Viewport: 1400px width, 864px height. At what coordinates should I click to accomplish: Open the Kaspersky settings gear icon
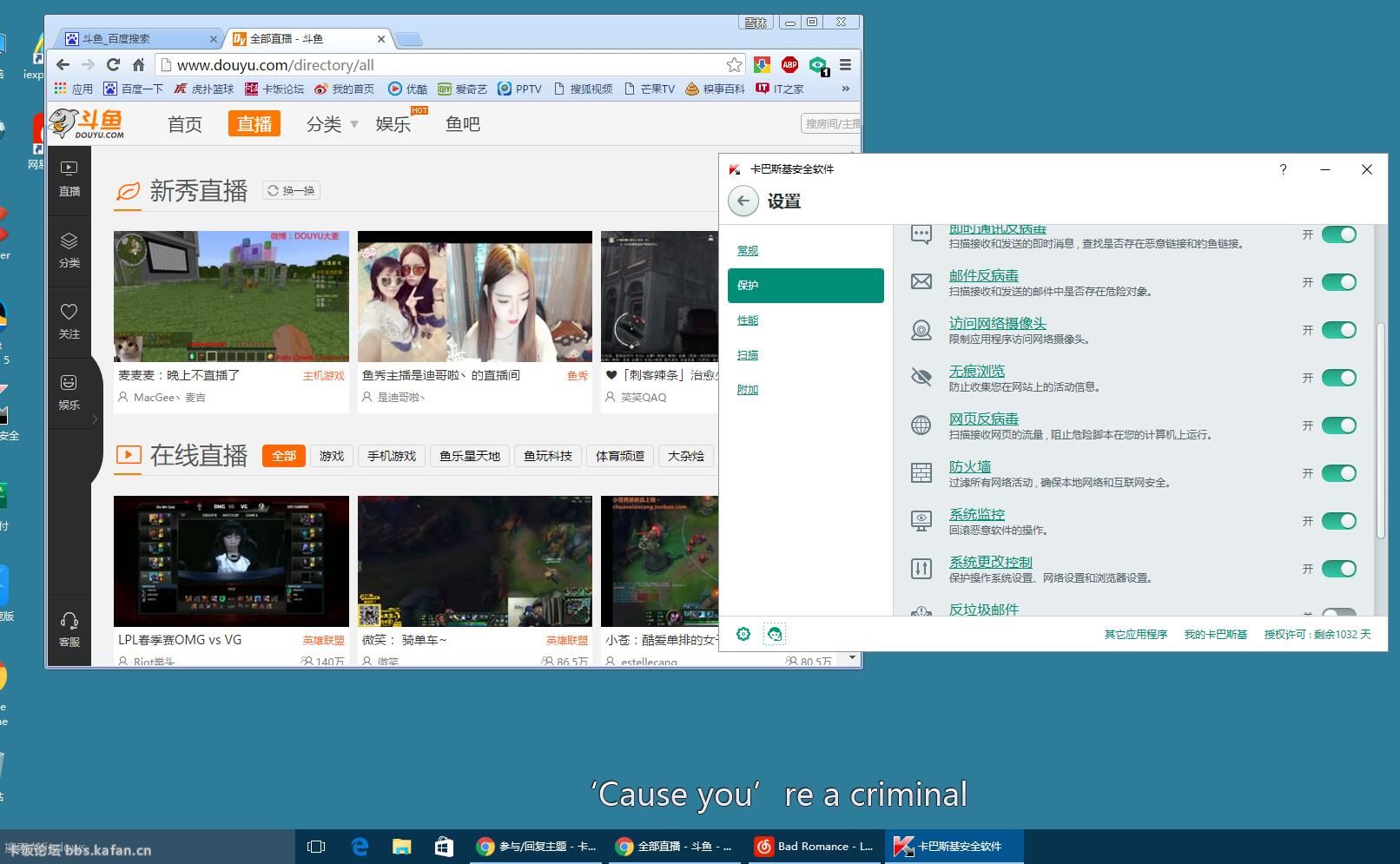tap(743, 634)
